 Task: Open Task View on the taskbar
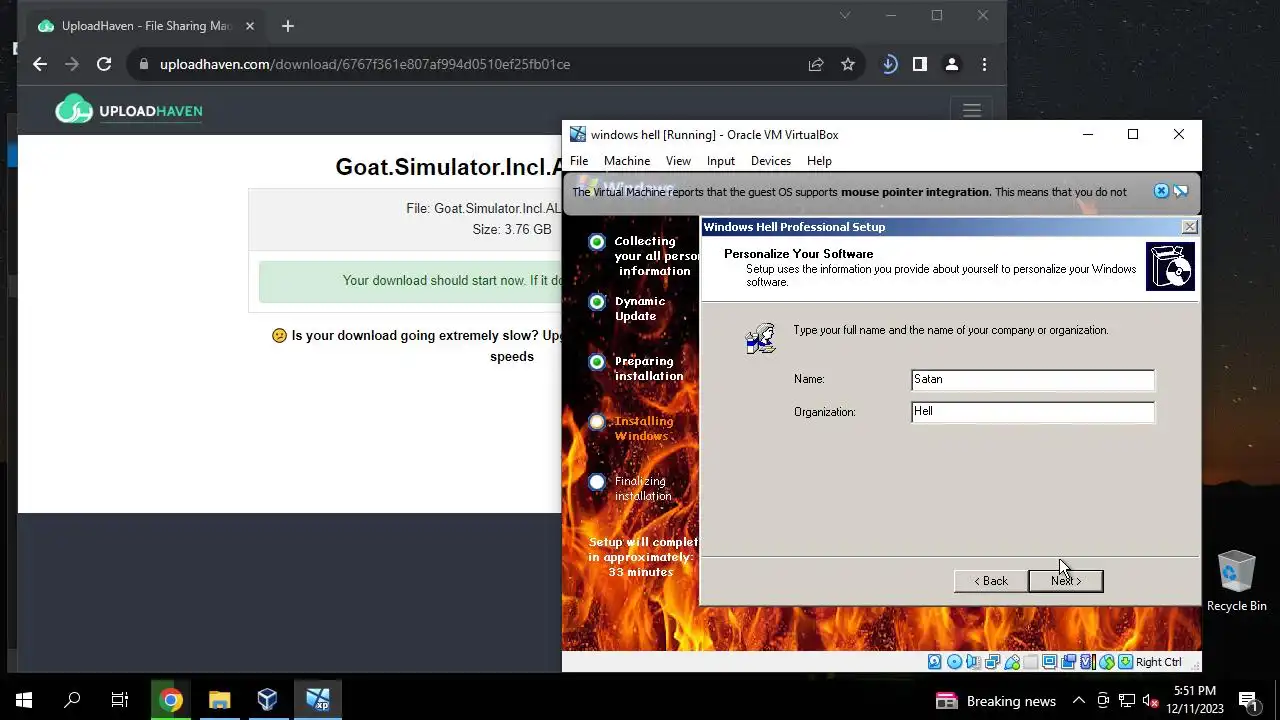(x=120, y=700)
